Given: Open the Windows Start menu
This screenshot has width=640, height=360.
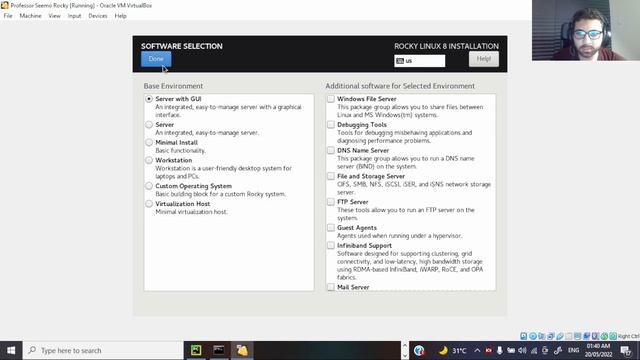Looking at the screenshot, I should point(11,351).
